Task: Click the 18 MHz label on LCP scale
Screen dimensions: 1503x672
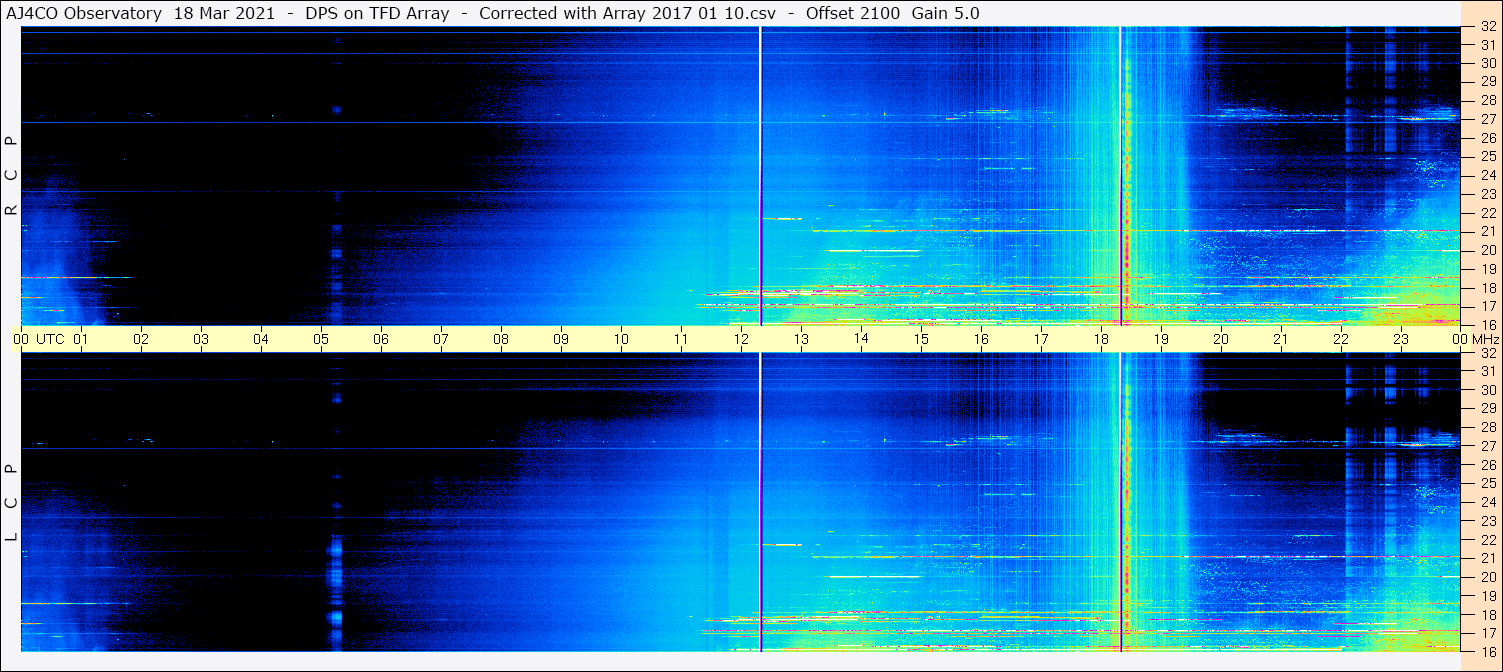Action: point(1487,615)
